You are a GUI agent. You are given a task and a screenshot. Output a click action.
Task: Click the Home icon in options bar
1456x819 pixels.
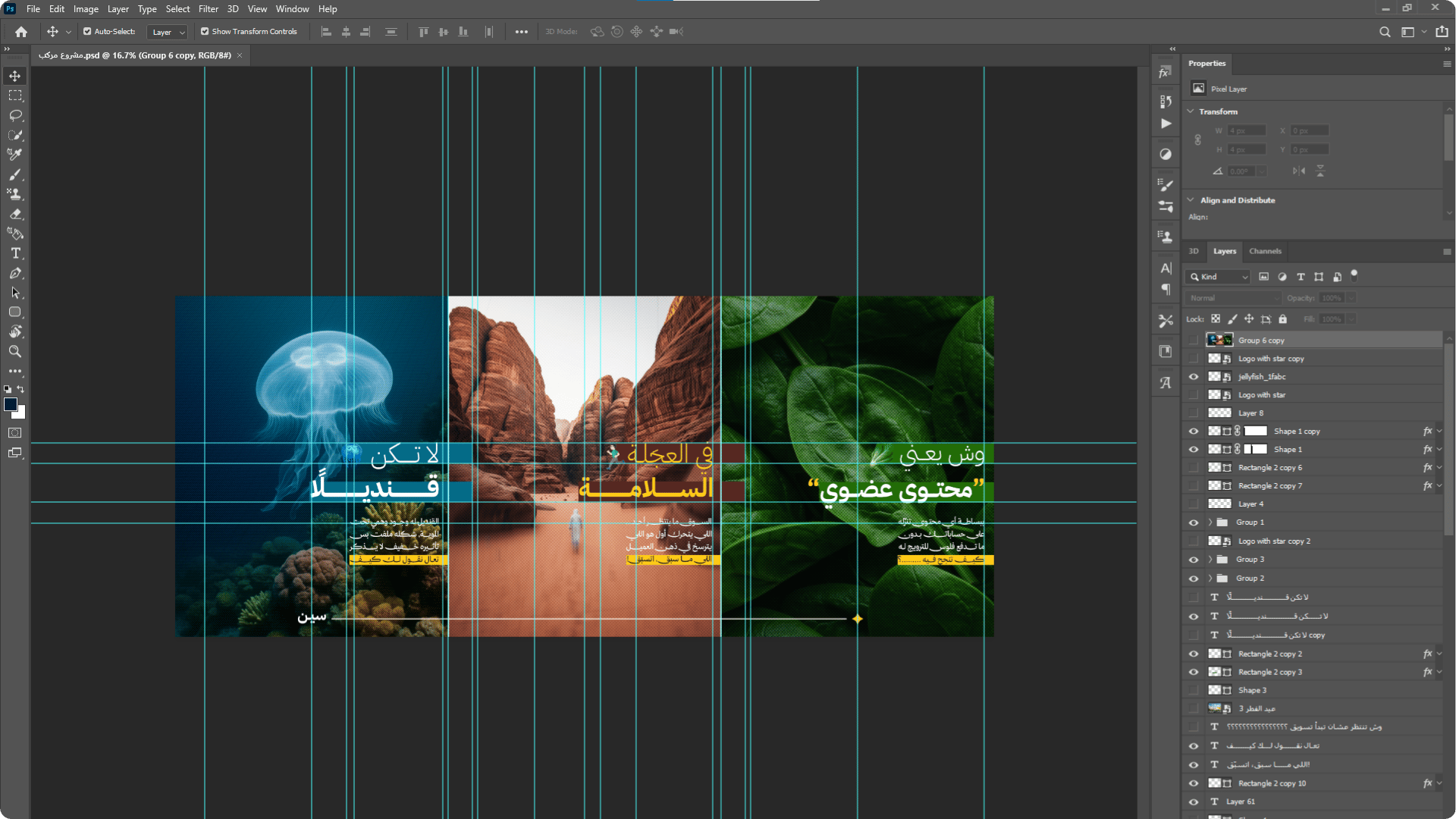(x=21, y=32)
